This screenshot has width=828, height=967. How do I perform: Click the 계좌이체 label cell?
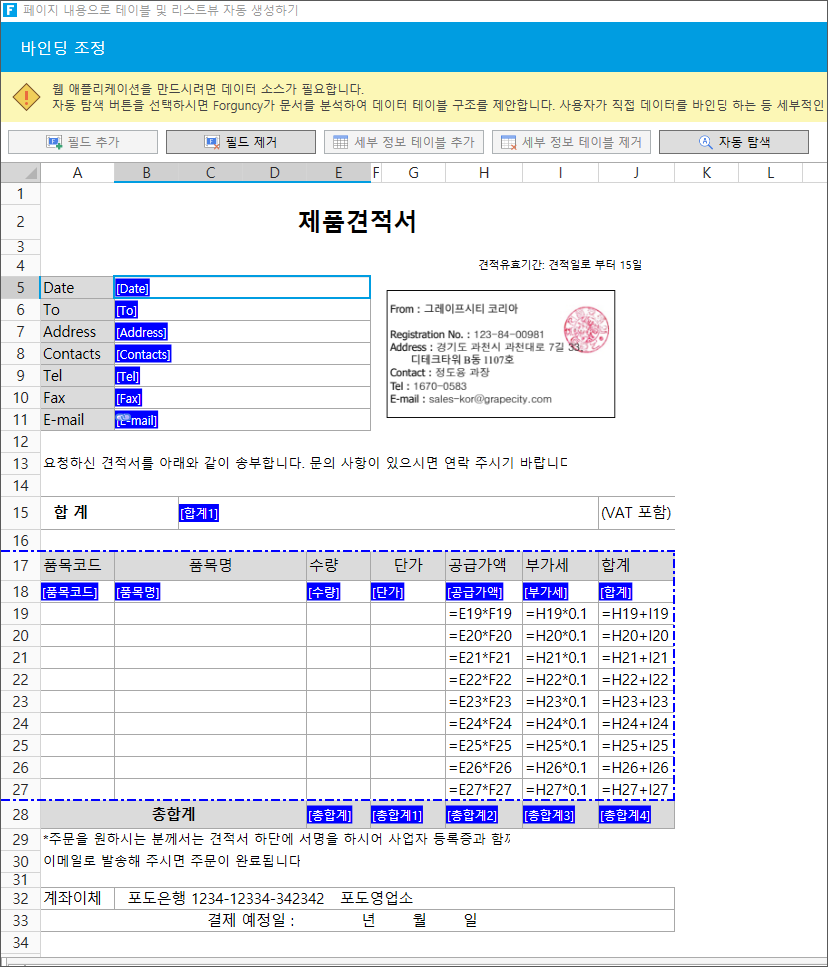[72, 898]
